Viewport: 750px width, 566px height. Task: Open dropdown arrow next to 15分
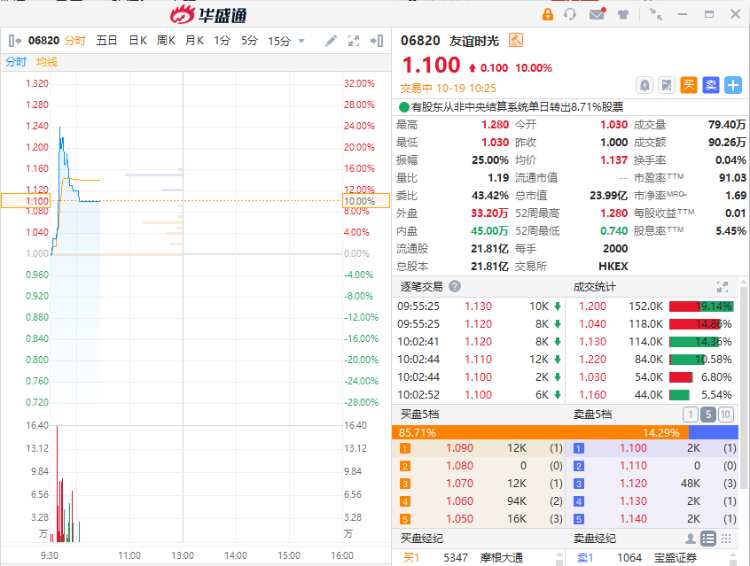click(302, 41)
